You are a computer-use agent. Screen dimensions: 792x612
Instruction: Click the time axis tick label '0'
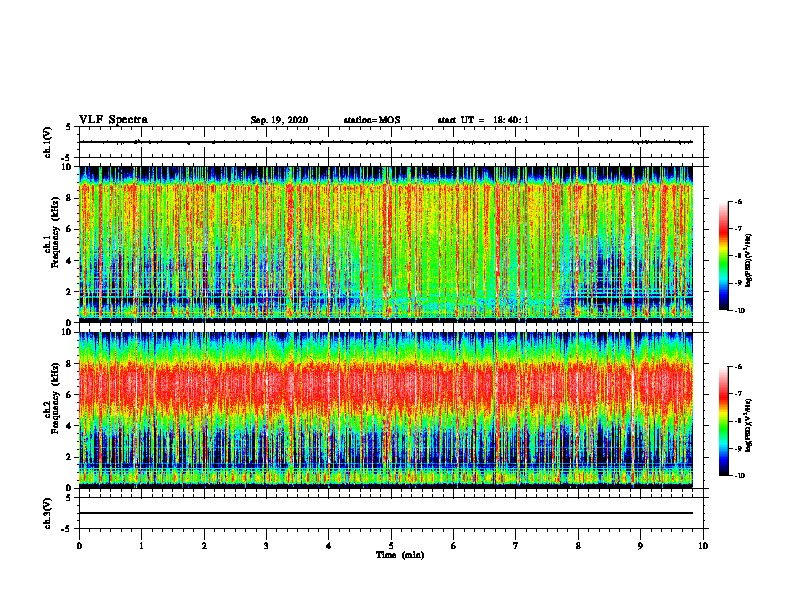[x=79, y=546]
